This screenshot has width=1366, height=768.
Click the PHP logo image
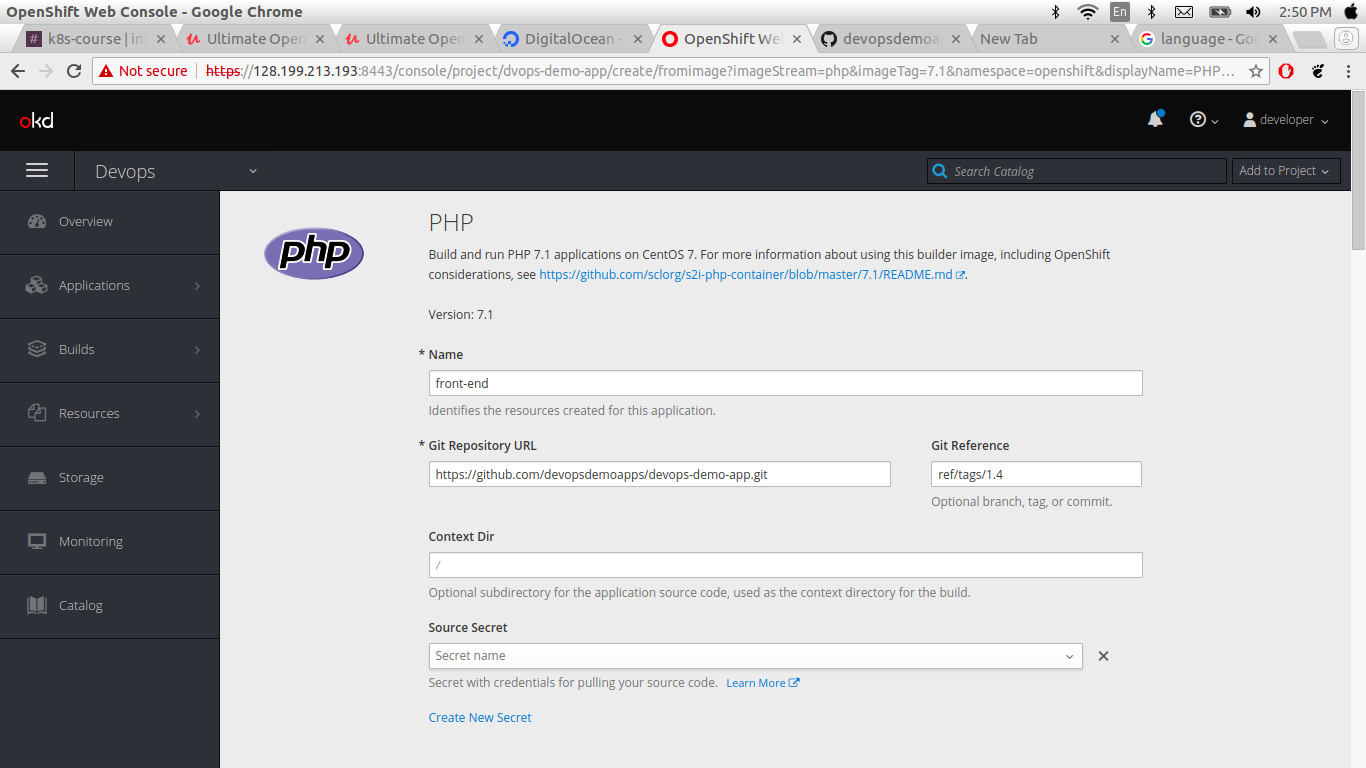[314, 253]
